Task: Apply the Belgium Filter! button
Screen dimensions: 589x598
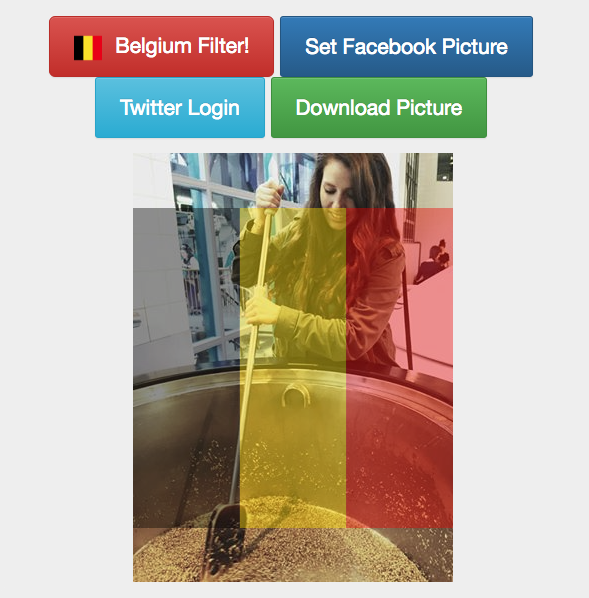Action: [x=161, y=46]
